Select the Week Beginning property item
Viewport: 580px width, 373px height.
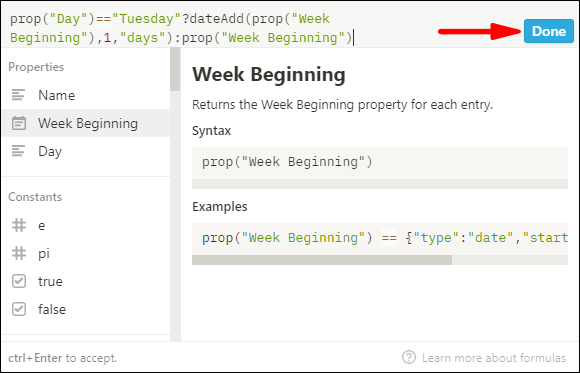pyautogui.click(x=86, y=123)
